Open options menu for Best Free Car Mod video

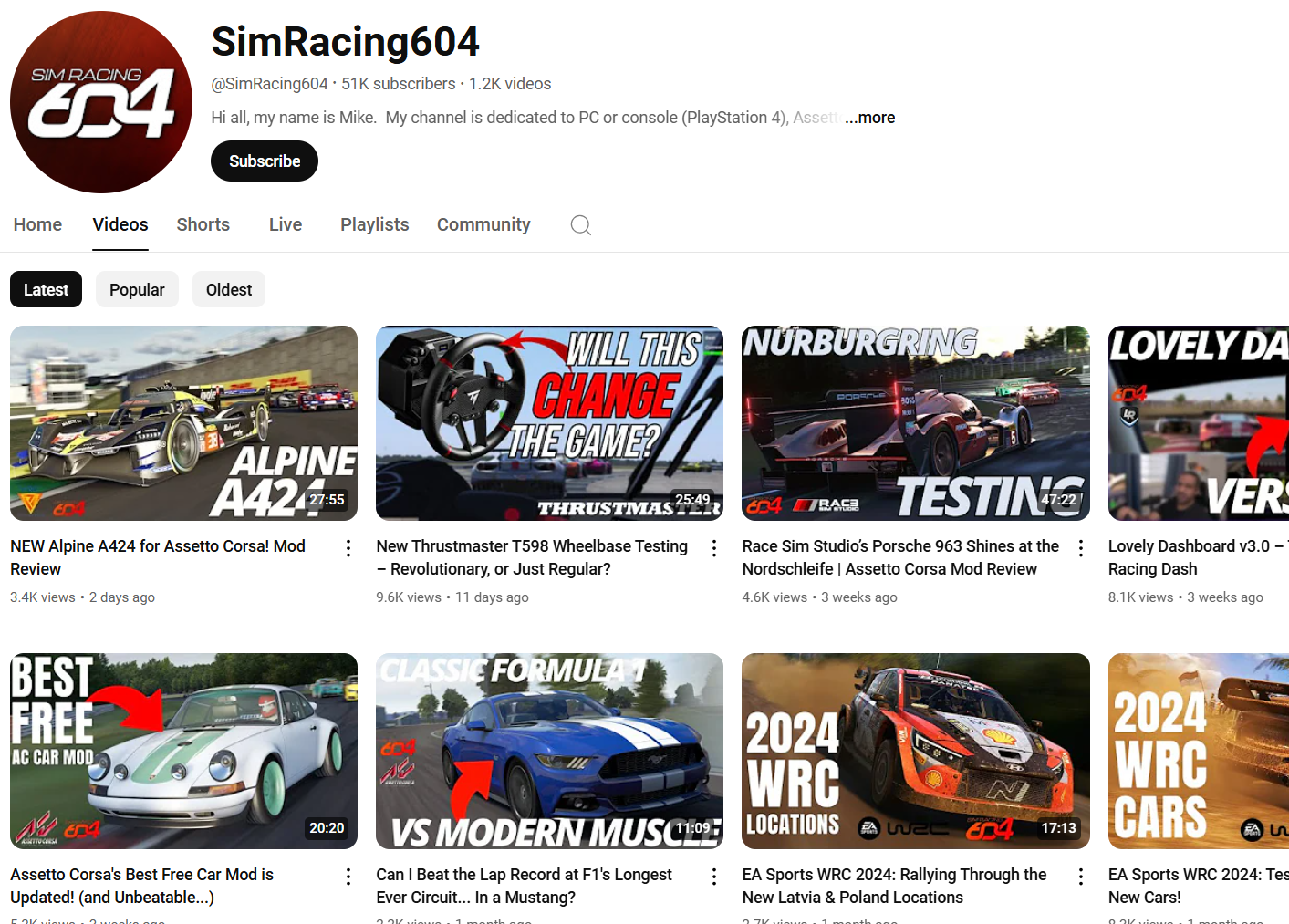click(348, 877)
